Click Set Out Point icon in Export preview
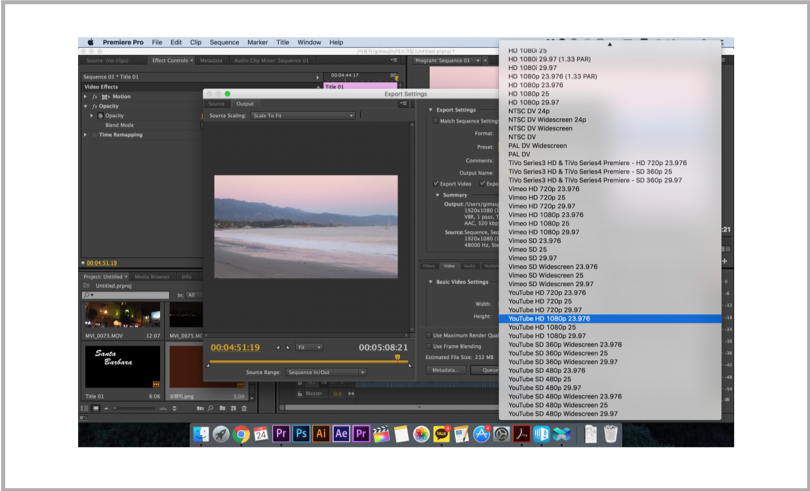The height and width of the screenshot is (491, 810). click(x=288, y=347)
